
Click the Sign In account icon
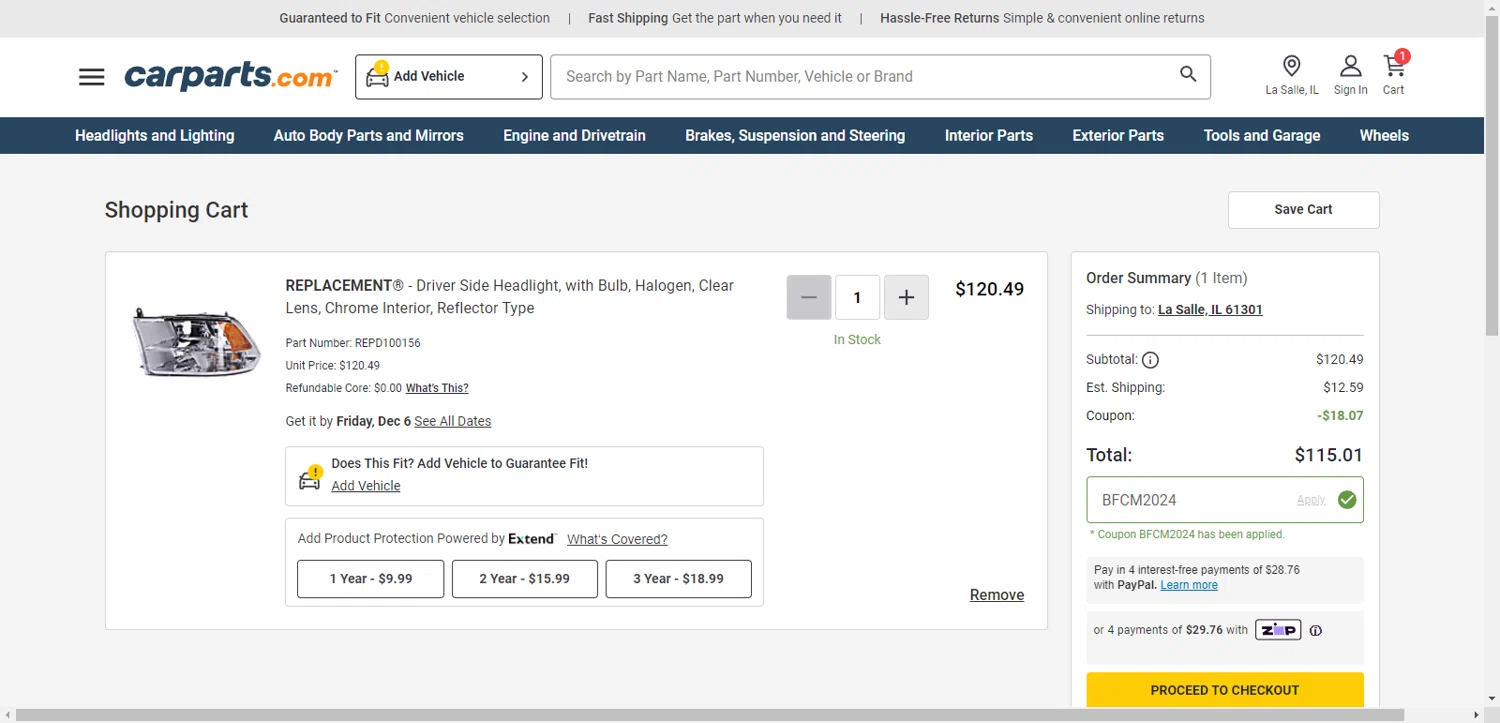tap(1350, 67)
